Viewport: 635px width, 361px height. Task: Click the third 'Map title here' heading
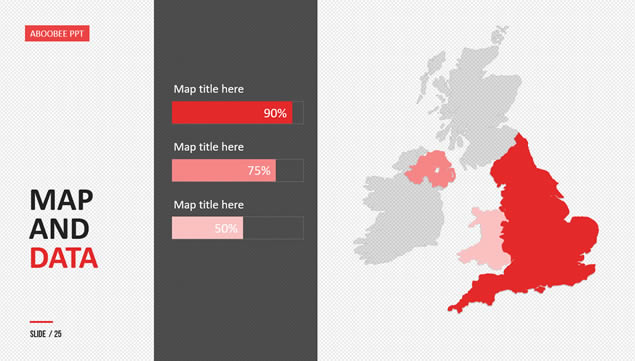[209, 205]
